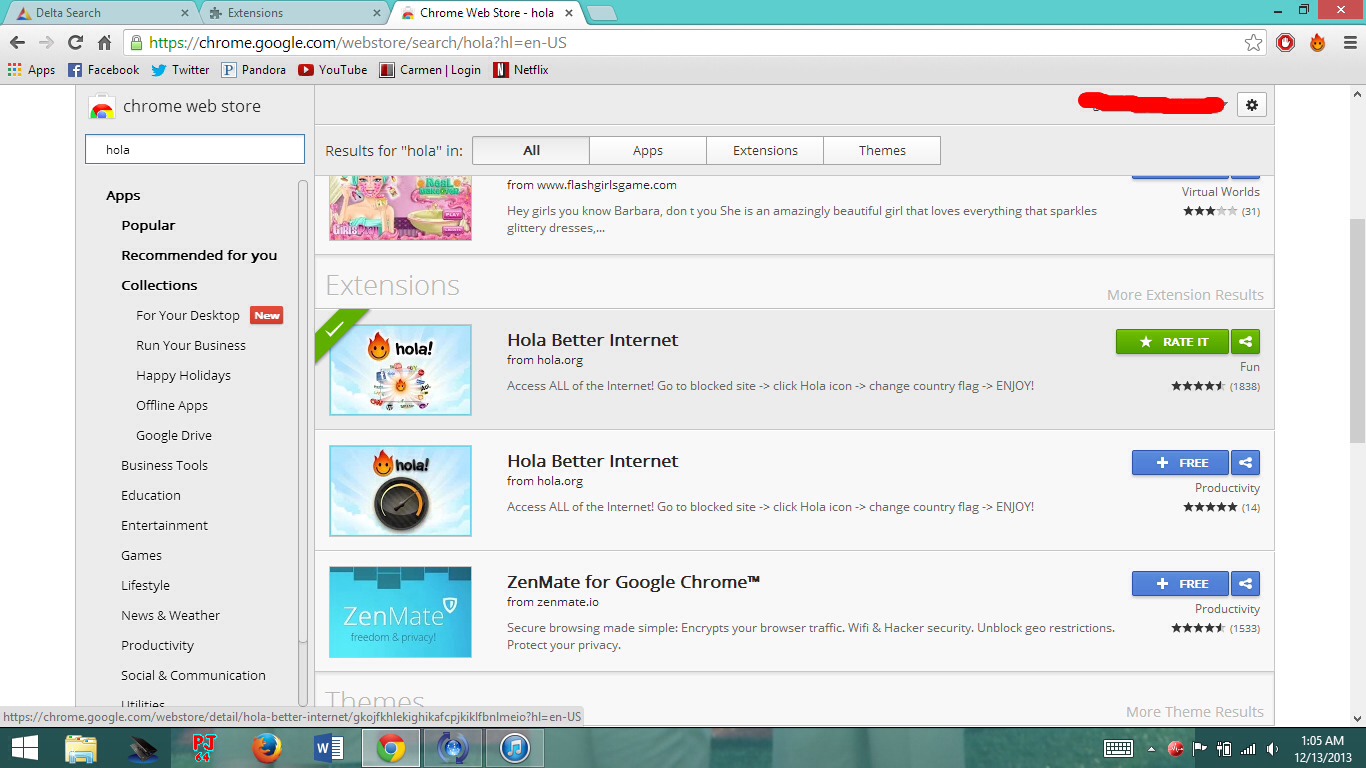The image size is (1366, 768).
Task: Click the chrome web store logo
Action: 175,106
